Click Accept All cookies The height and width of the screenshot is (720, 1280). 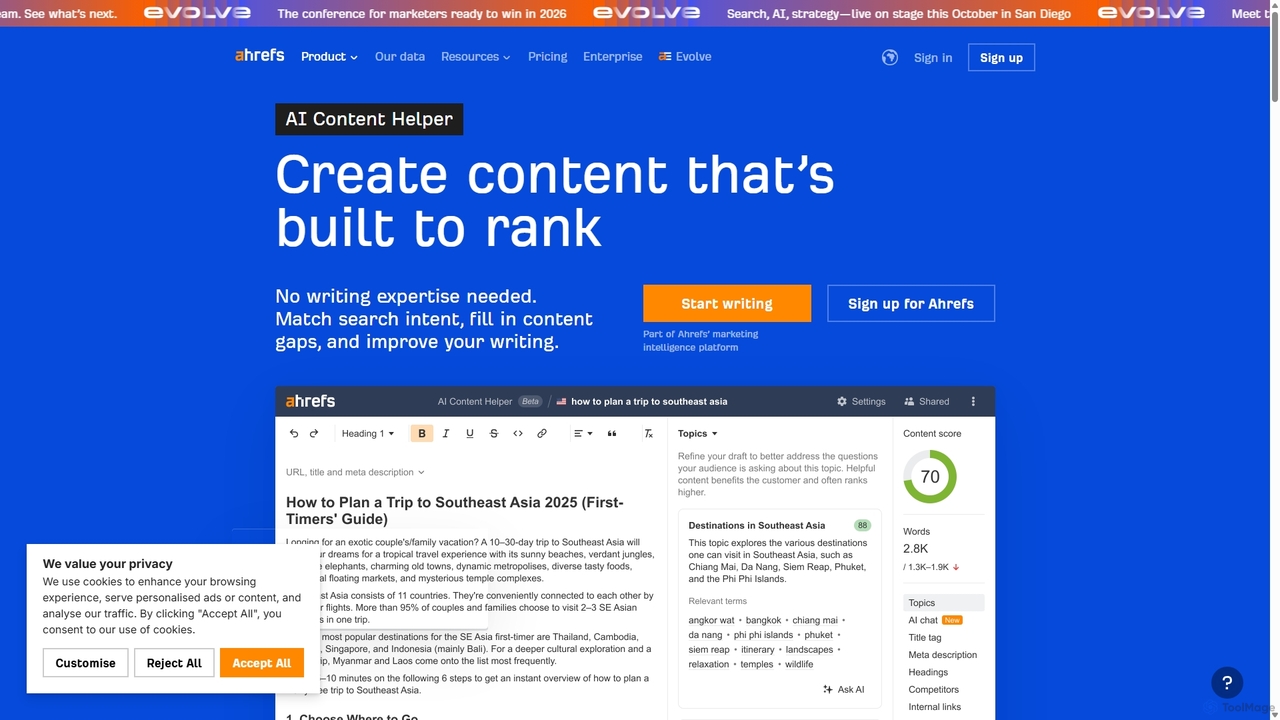tap(262, 663)
